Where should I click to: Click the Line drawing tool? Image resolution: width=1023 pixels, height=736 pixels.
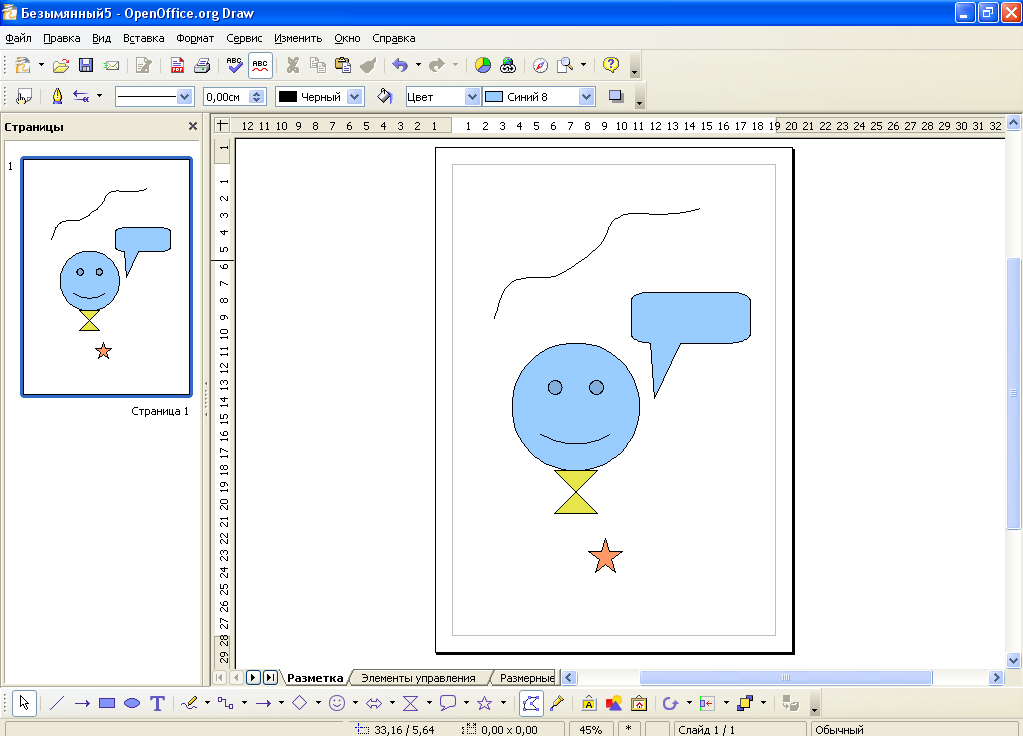(57, 704)
